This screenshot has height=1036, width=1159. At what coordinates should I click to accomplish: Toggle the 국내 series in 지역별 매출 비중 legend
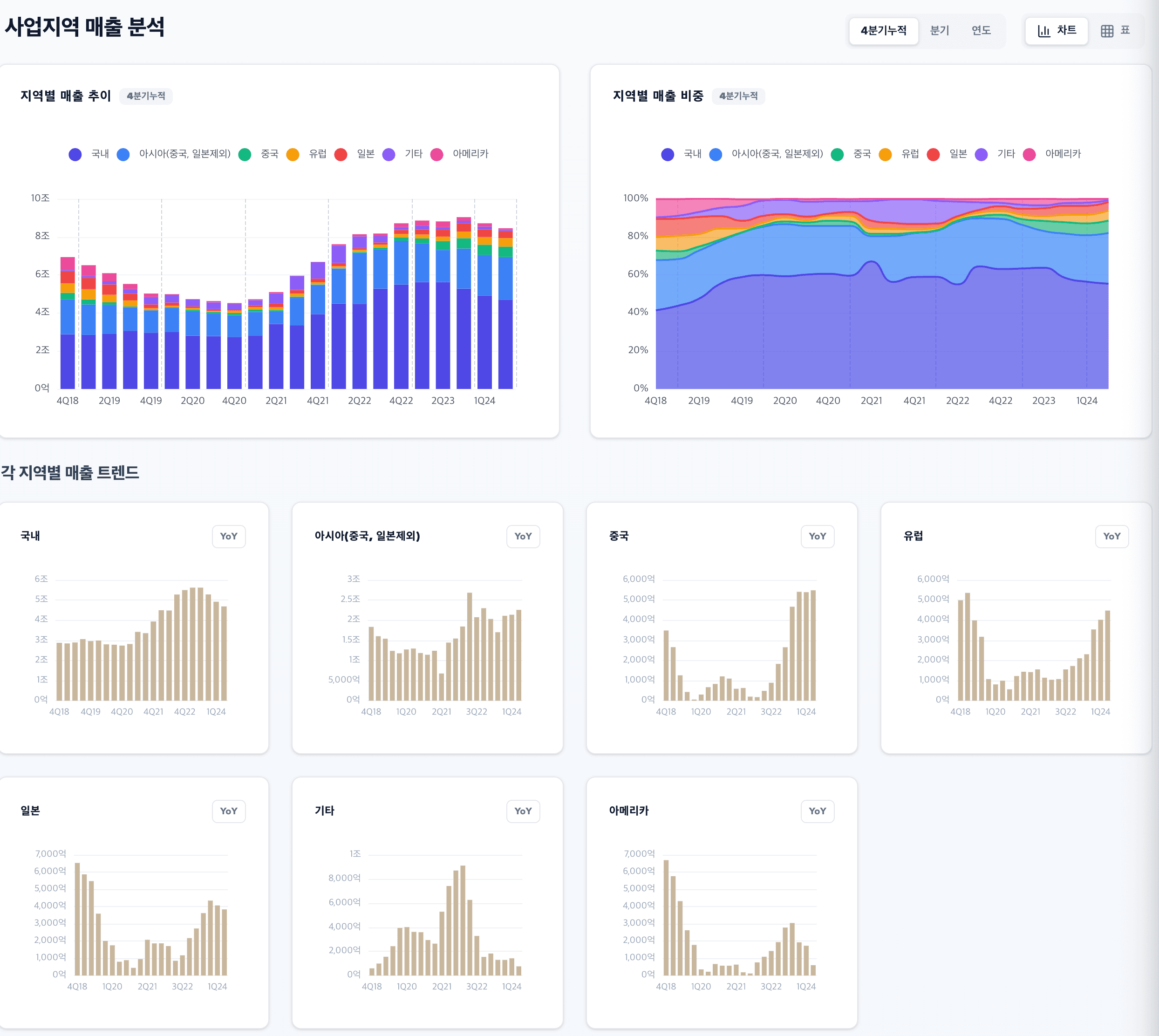pos(667,154)
